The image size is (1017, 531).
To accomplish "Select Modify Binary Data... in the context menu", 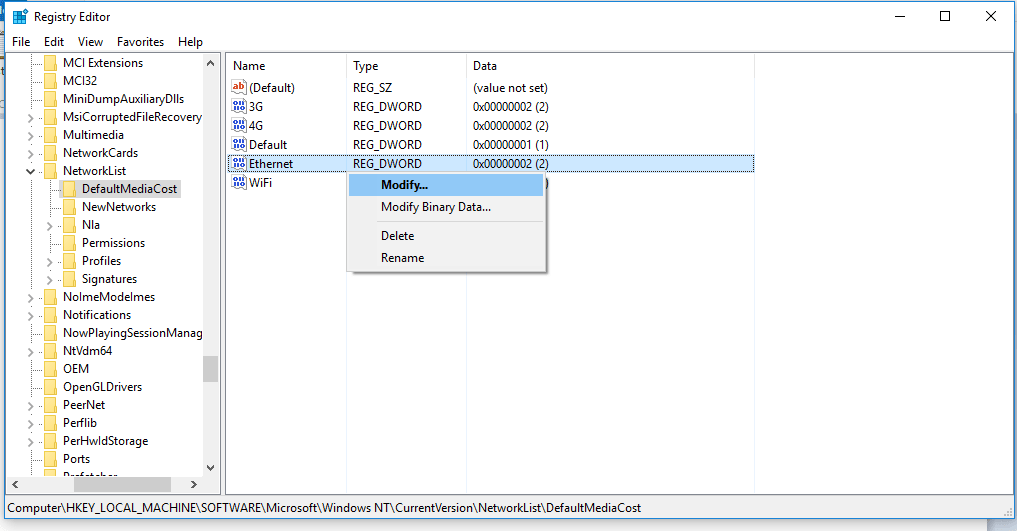I will (x=435, y=207).
